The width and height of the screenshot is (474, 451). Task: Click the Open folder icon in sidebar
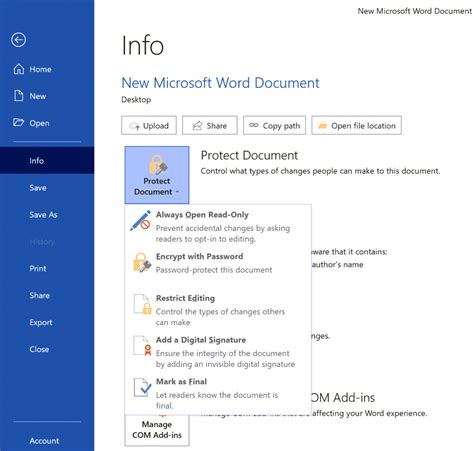19,123
